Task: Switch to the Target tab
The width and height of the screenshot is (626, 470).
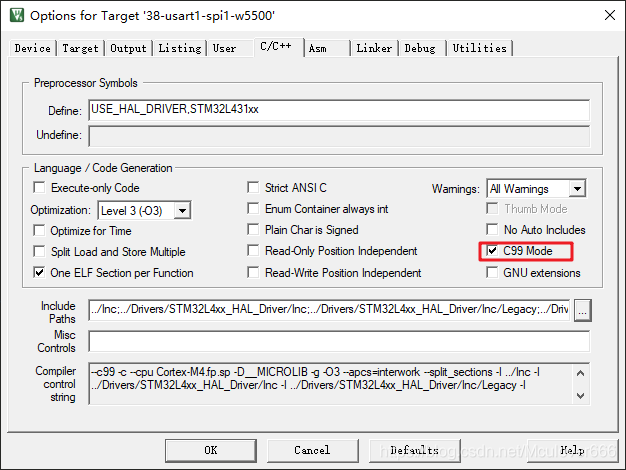Action: pyautogui.click(x=80, y=48)
